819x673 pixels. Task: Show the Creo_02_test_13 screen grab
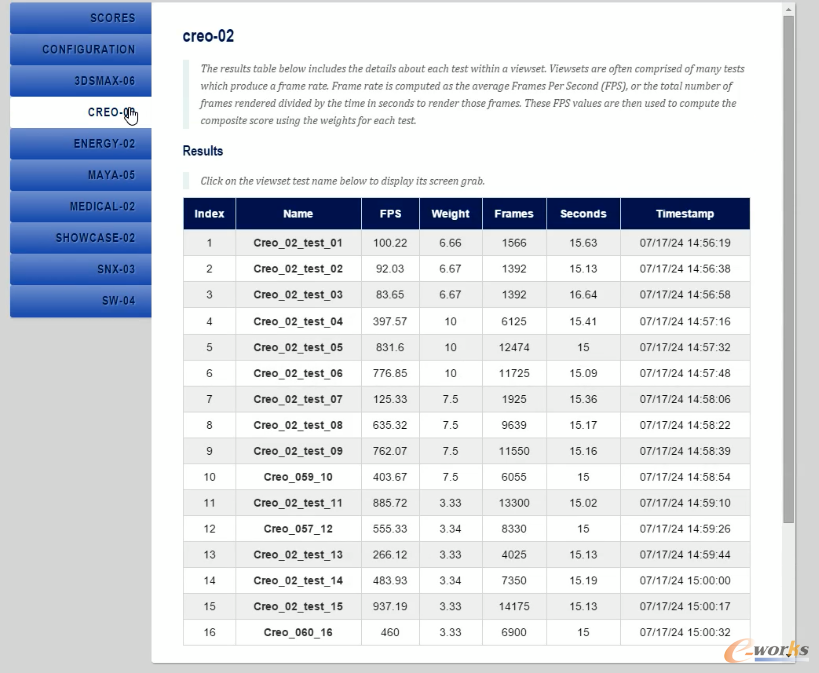tap(298, 554)
